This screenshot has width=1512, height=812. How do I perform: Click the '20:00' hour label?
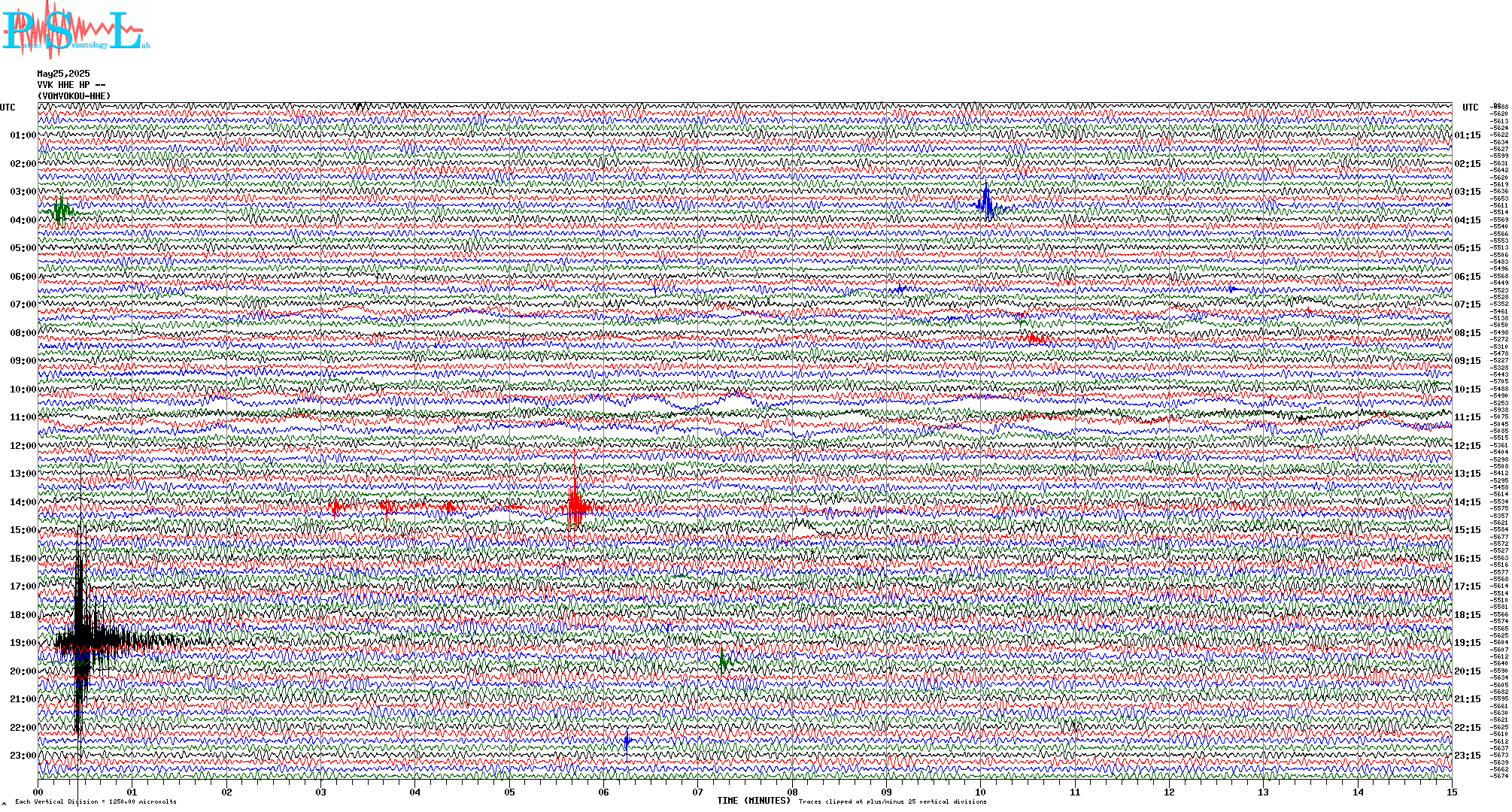coord(23,671)
